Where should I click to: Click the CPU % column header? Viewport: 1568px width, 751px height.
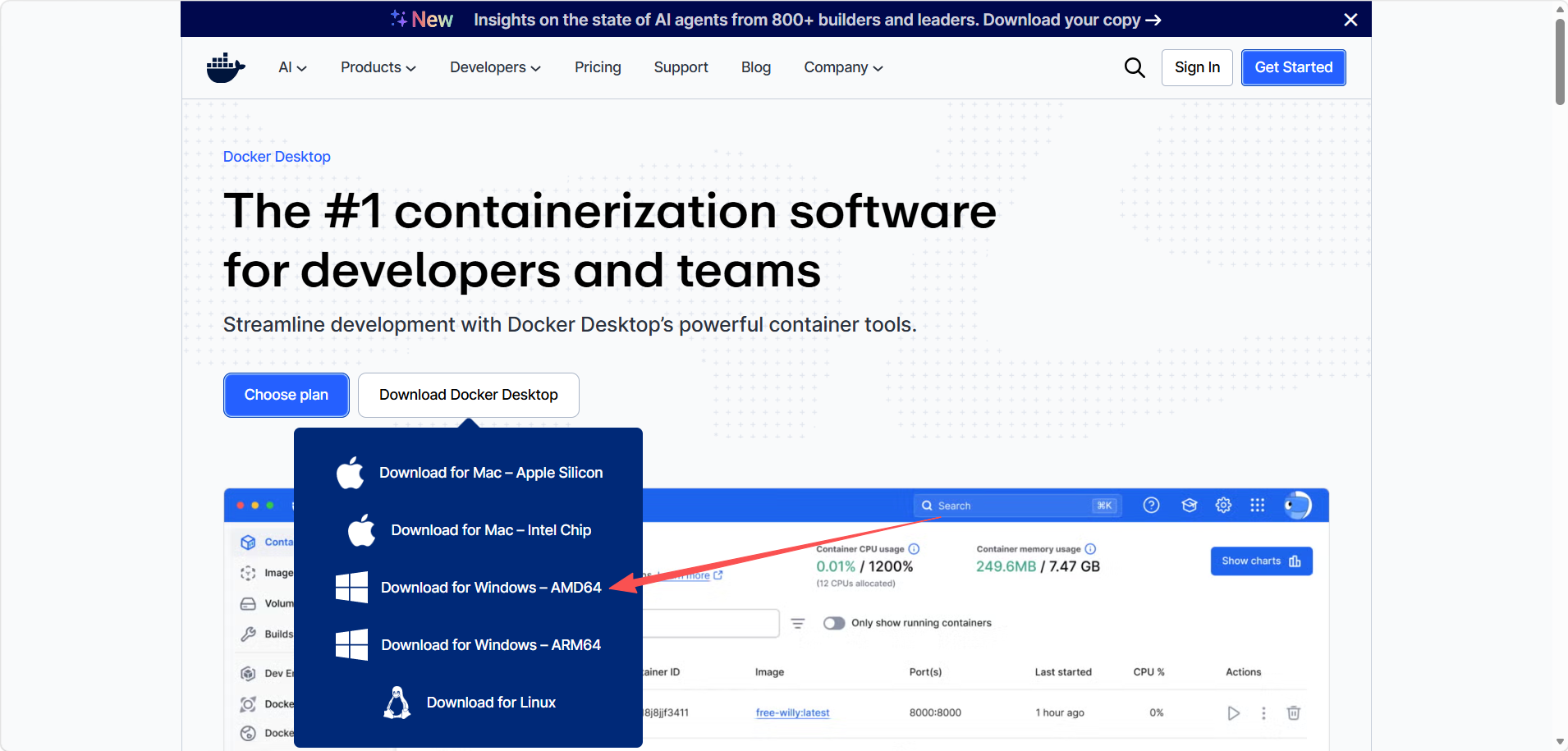pyautogui.click(x=1149, y=672)
